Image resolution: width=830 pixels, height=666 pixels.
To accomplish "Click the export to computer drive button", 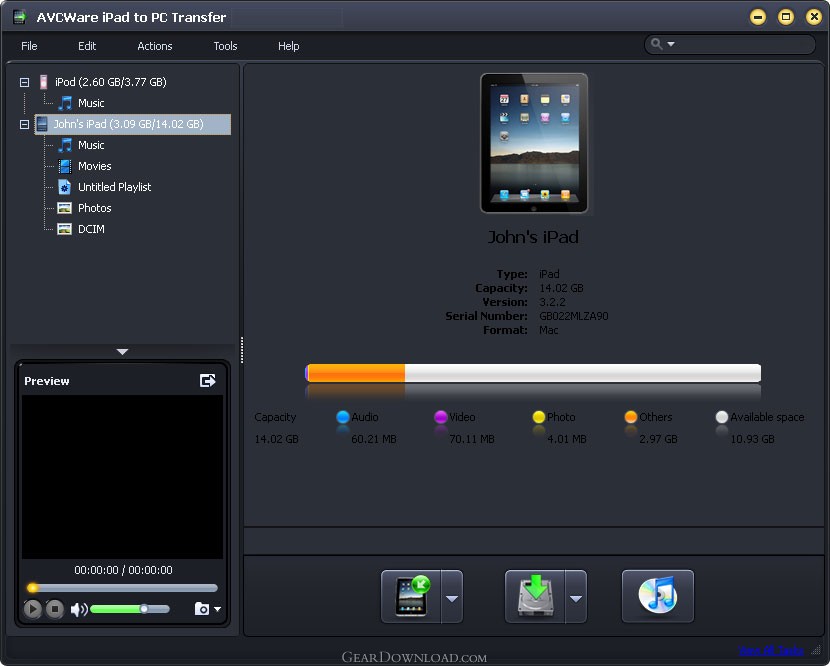I will [535, 597].
